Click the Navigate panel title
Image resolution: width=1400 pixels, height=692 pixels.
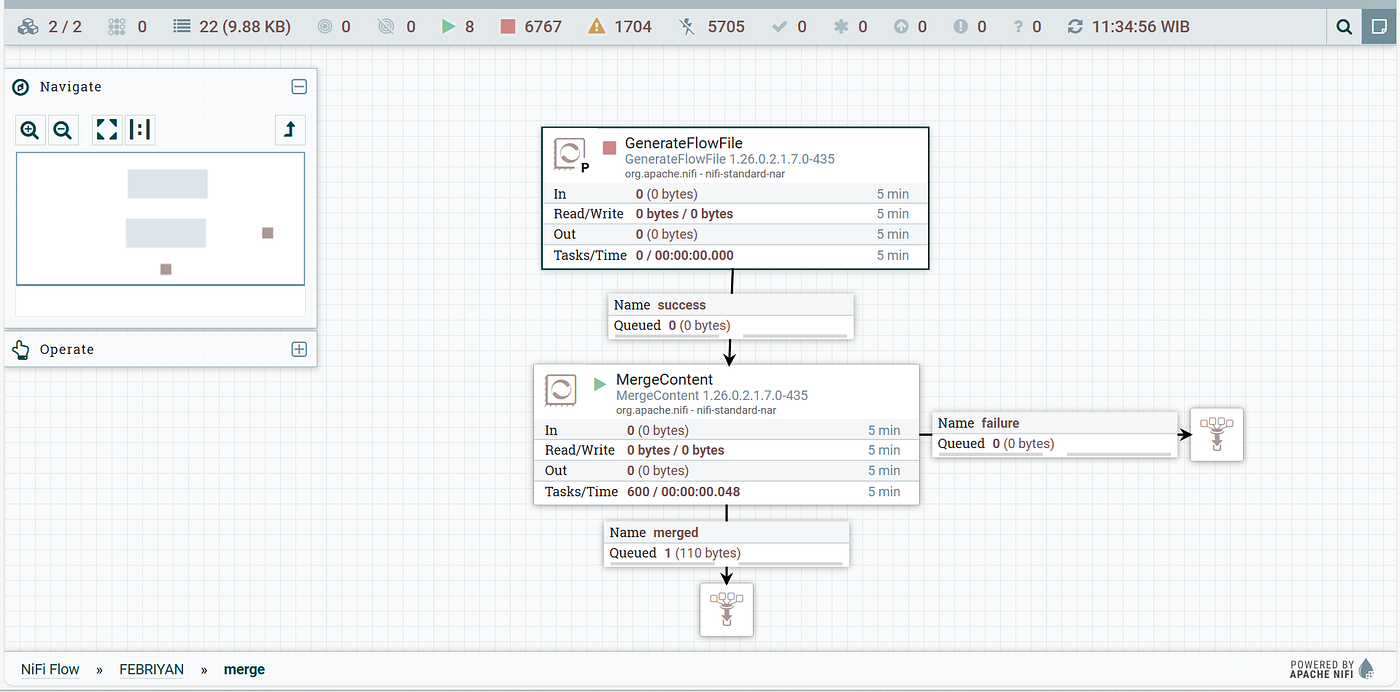pyautogui.click(x=71, y=87)
